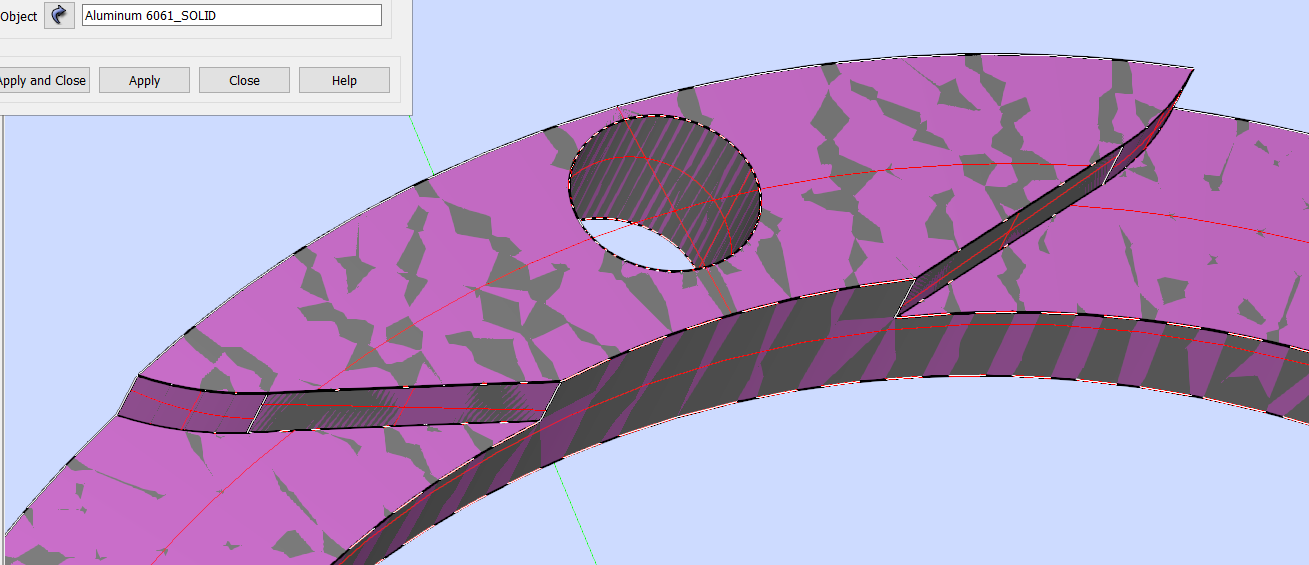The height and width of the screenshot is (565, 1309).
Task: Open Help from the dialog
Action: click(344, 81)
